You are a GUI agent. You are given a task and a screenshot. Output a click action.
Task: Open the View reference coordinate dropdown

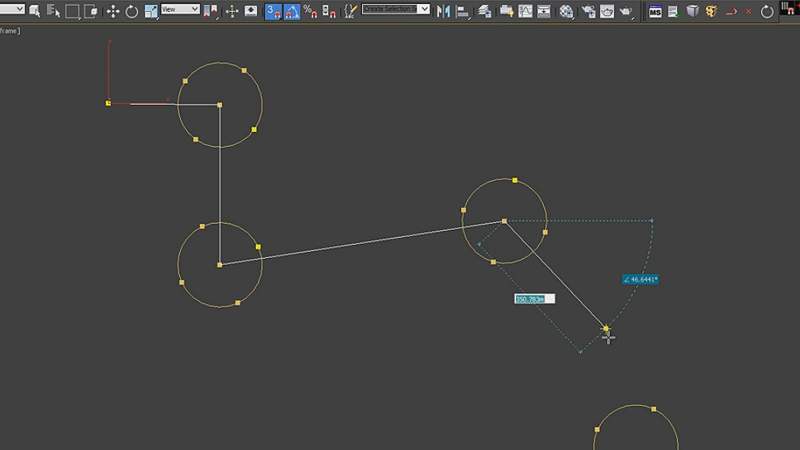[x=181, y=9]
